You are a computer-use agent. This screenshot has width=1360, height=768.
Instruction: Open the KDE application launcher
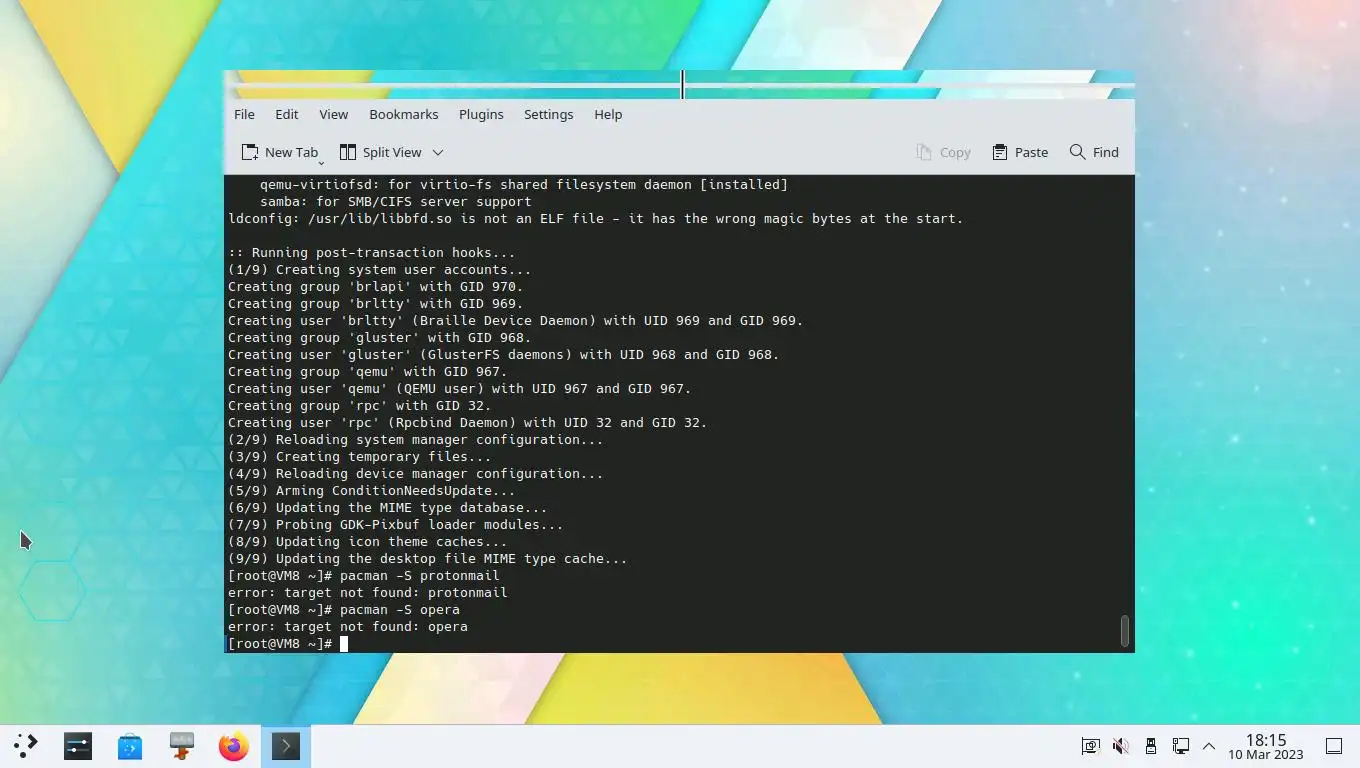[26, 746]
